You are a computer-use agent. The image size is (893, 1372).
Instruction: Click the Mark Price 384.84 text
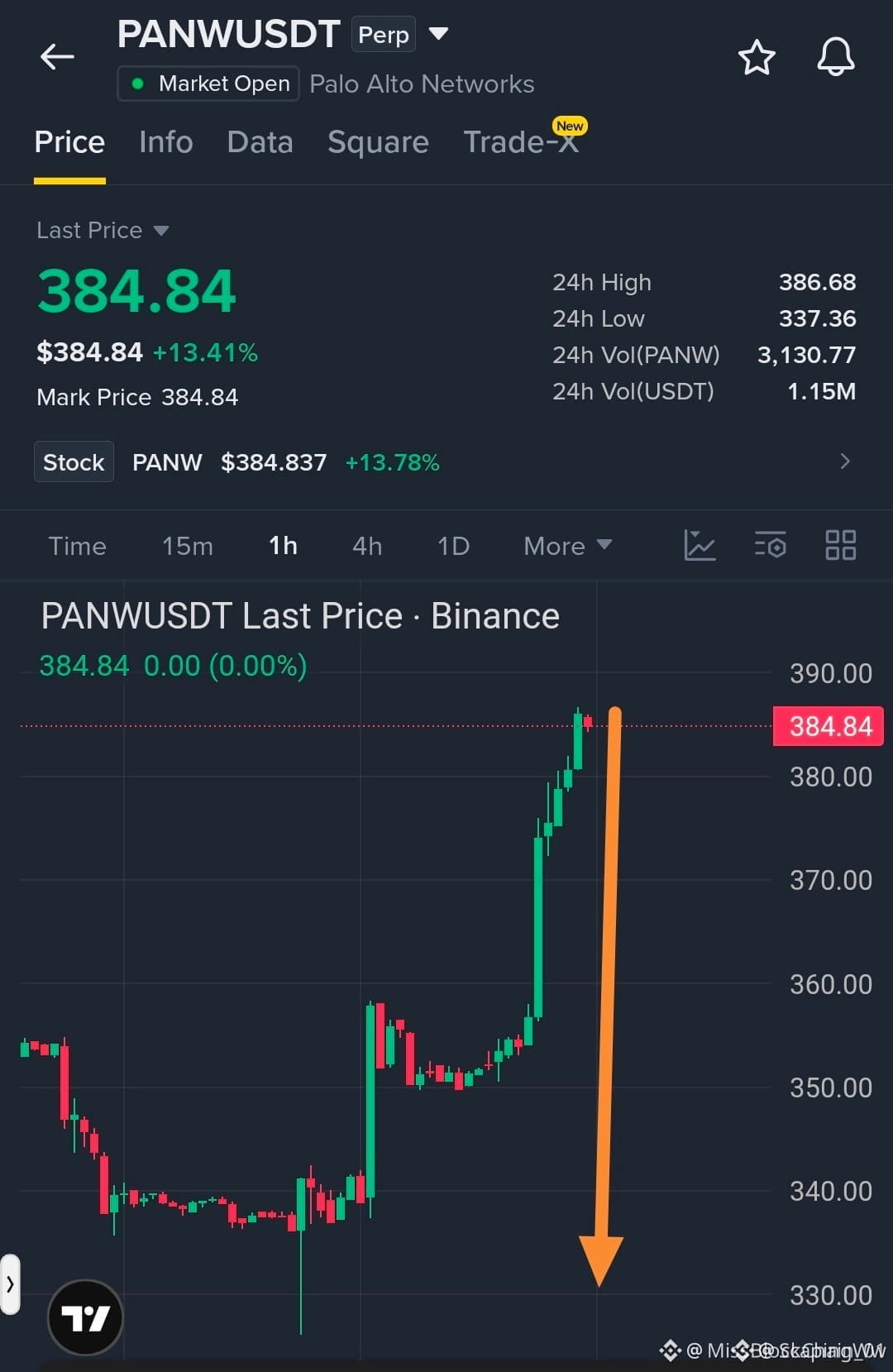coord(137,398)
